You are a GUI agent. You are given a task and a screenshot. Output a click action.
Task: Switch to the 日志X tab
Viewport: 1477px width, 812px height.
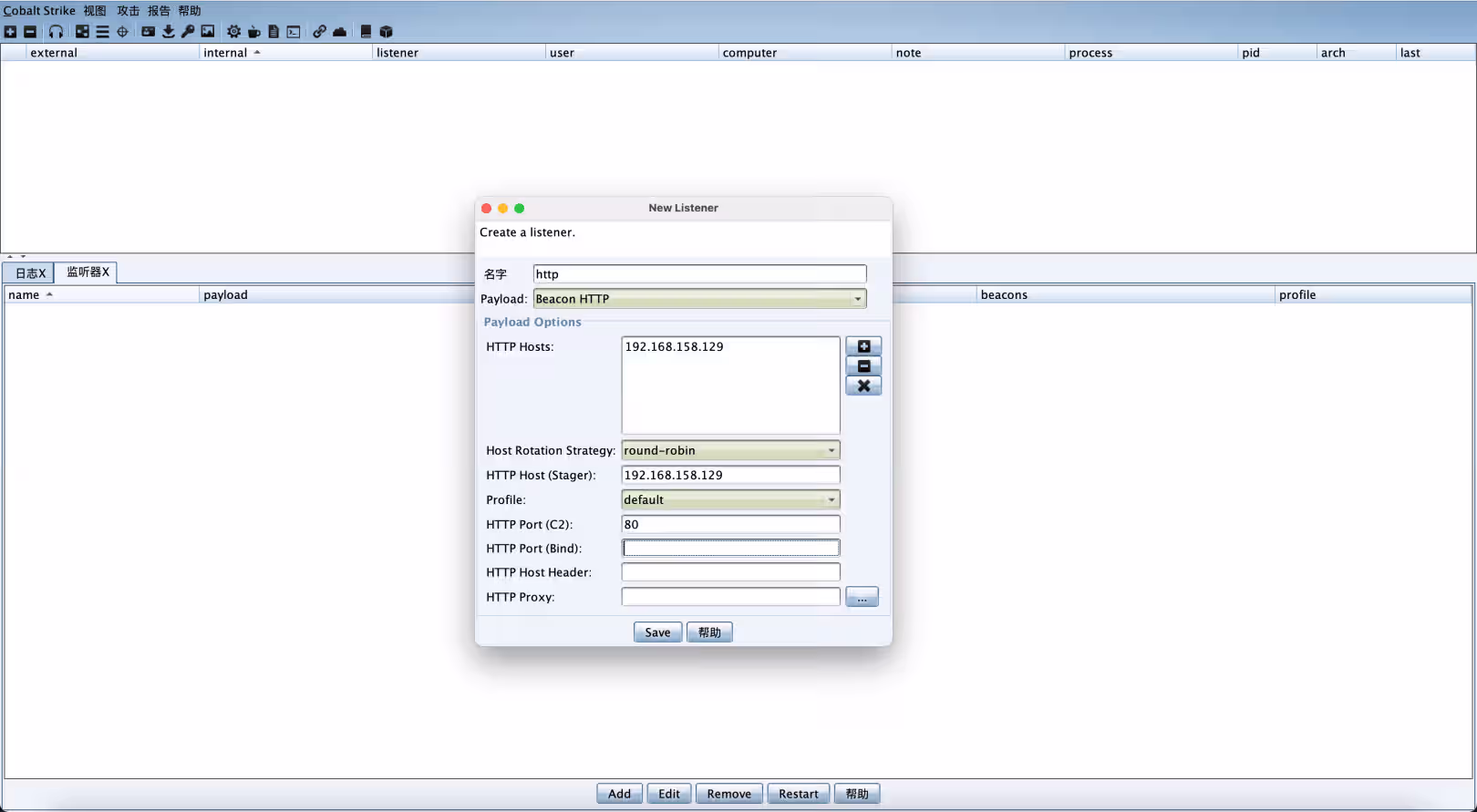30,273
